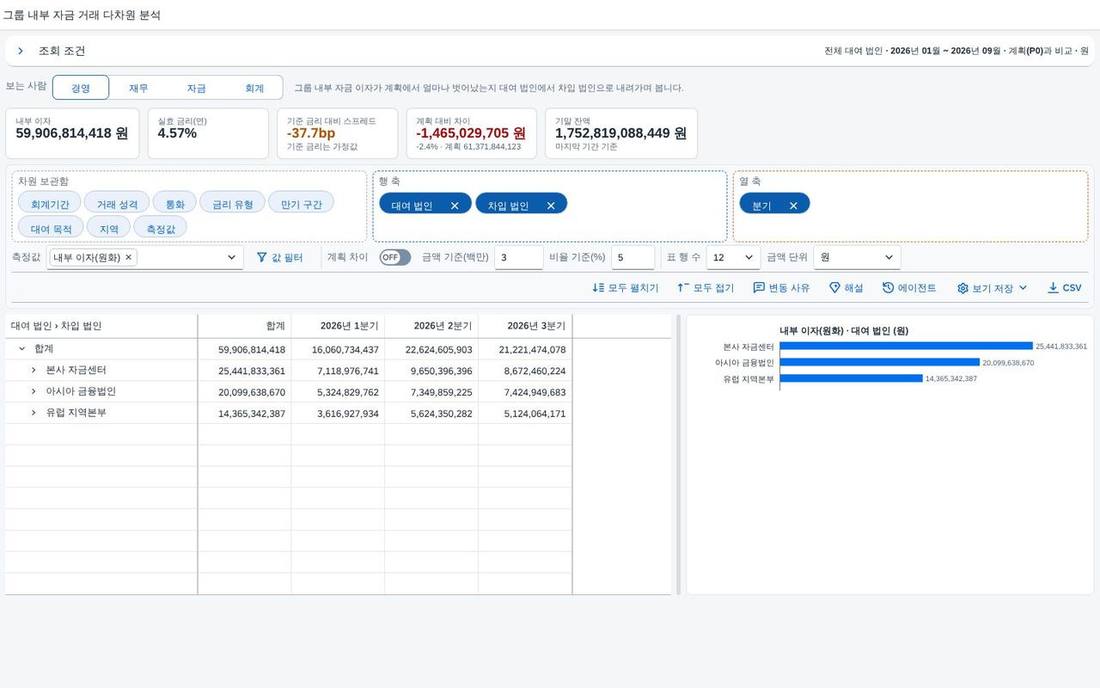Toggle the 계획 차이 OFF switch

pos(395,257)
